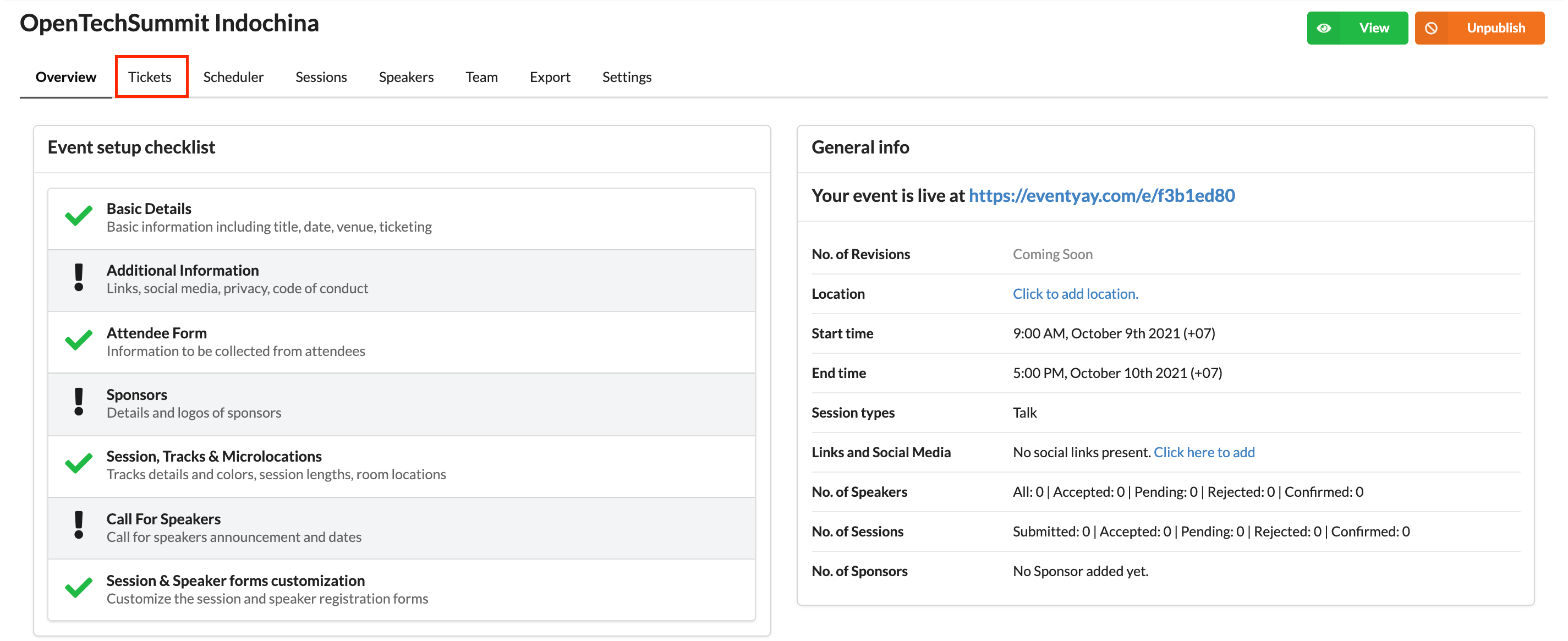Open the Sponsors checklist item
This screenshot has height=641, width=1568.
[x=401, y=404]
